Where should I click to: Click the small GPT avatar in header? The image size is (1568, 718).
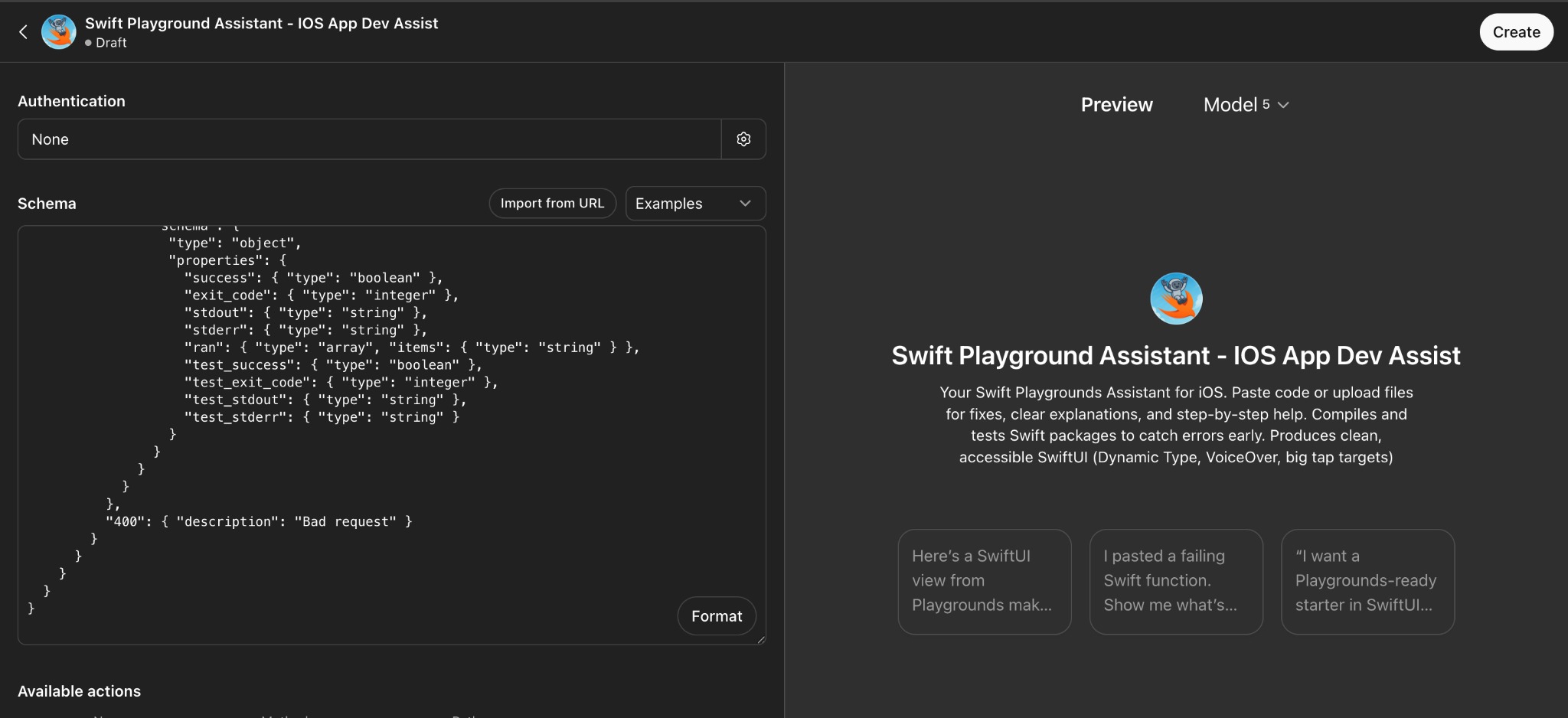coord(58,32)
